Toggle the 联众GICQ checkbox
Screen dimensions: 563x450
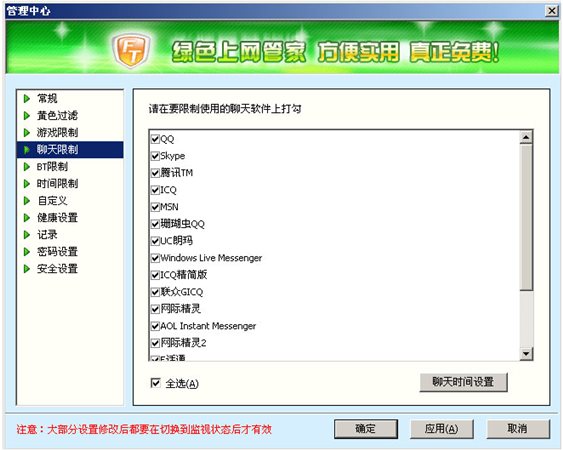point(155,292)
